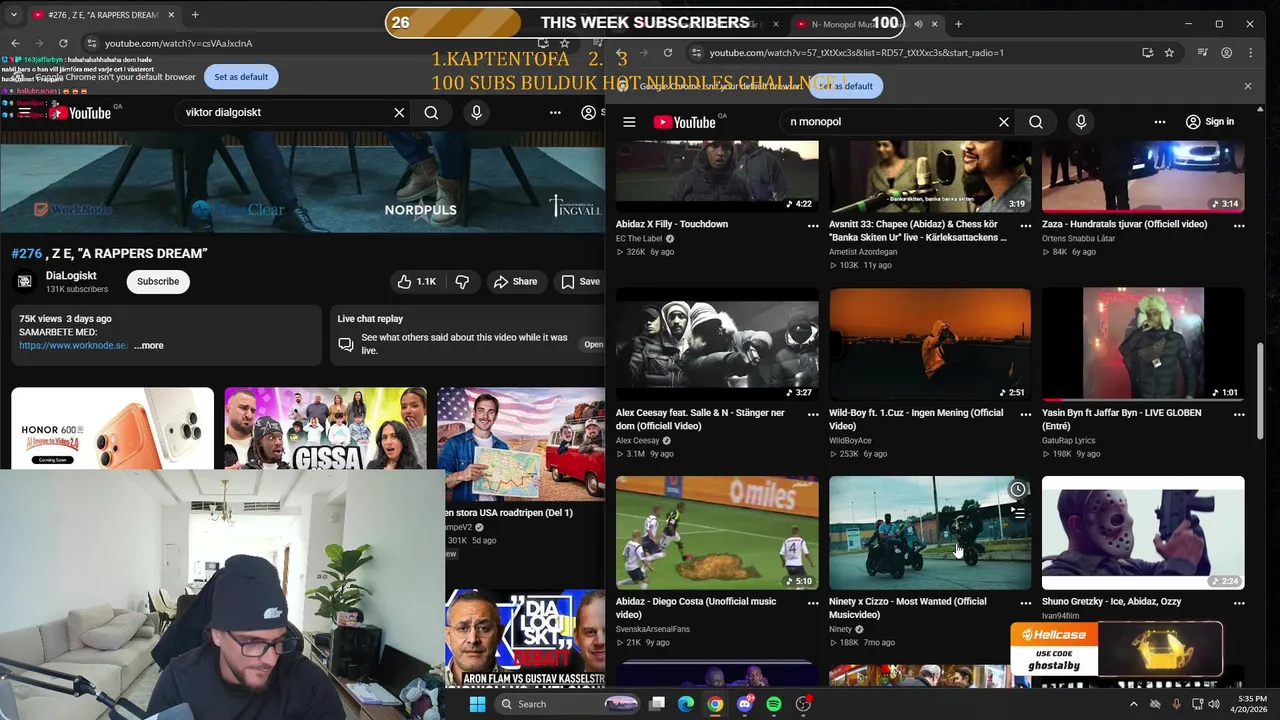Dislike the 'A RAPPERS DREAM' video

[x=462, y=282]
